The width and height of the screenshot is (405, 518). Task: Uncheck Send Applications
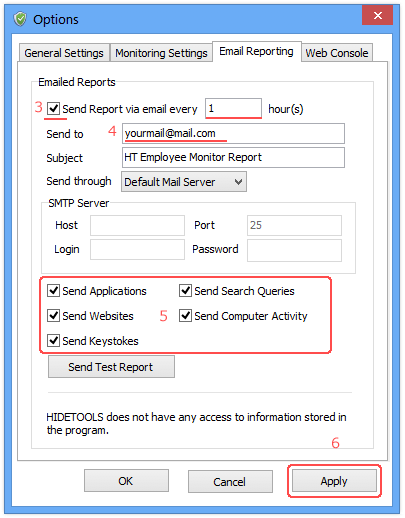pyautogui.click(x=53, y=291)
